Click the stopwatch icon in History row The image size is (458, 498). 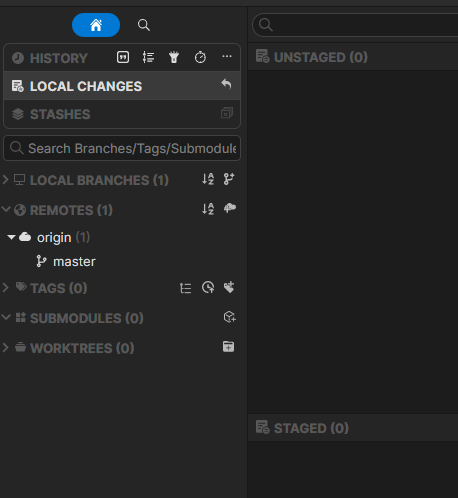pos(200,57)
